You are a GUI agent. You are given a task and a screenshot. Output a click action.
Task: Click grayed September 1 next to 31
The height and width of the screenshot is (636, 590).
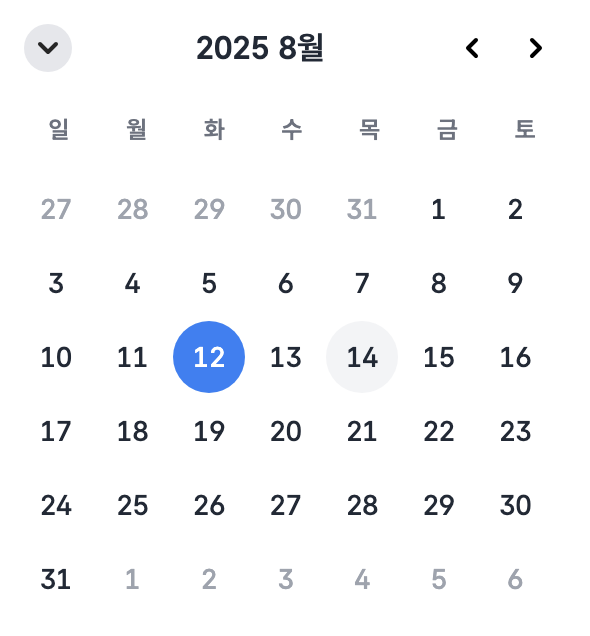[132, 579]
